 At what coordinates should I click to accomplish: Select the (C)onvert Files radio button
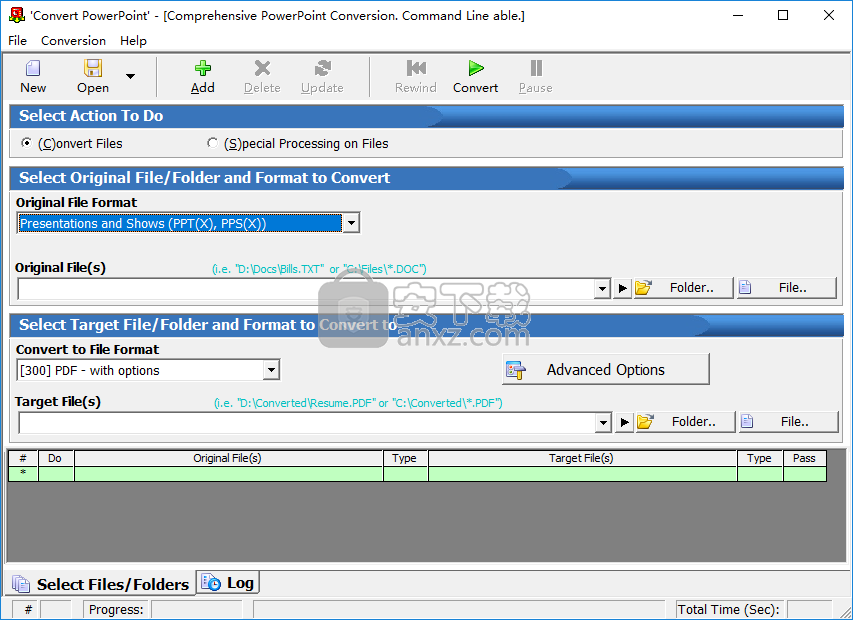[26, 143]
